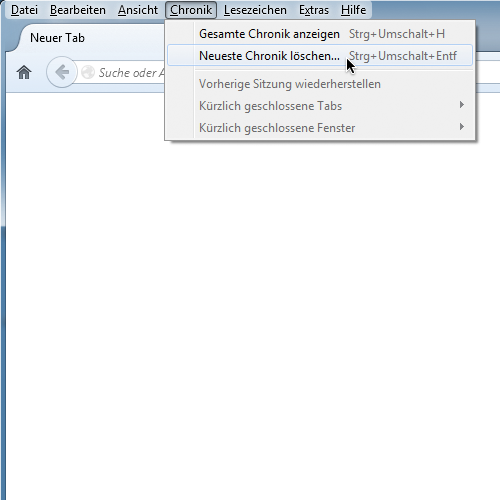Click the back arrow navigation button
The width and height of the screenshot is (500, 500).
tap(62, 72)
